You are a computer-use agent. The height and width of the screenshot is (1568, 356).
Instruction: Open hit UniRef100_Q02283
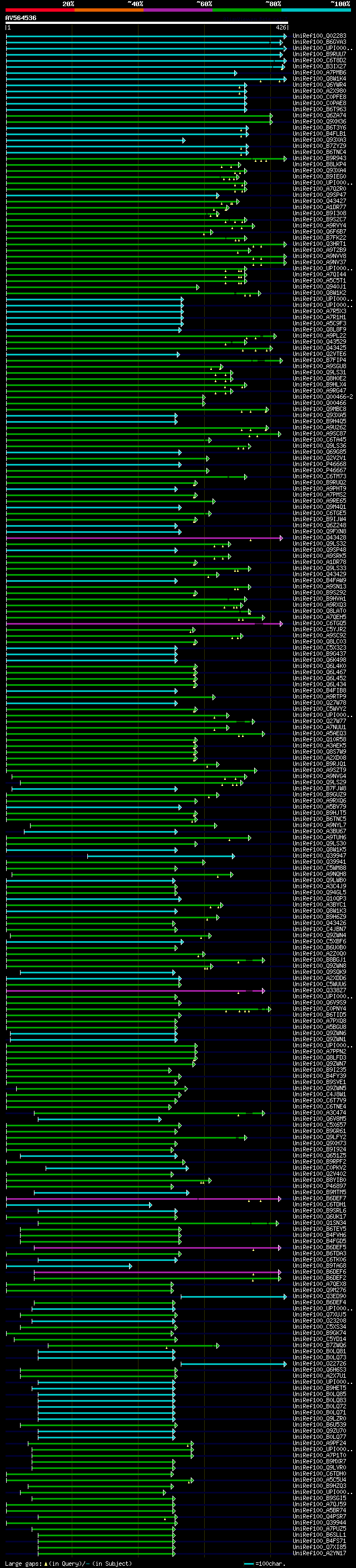coord(319,36)
